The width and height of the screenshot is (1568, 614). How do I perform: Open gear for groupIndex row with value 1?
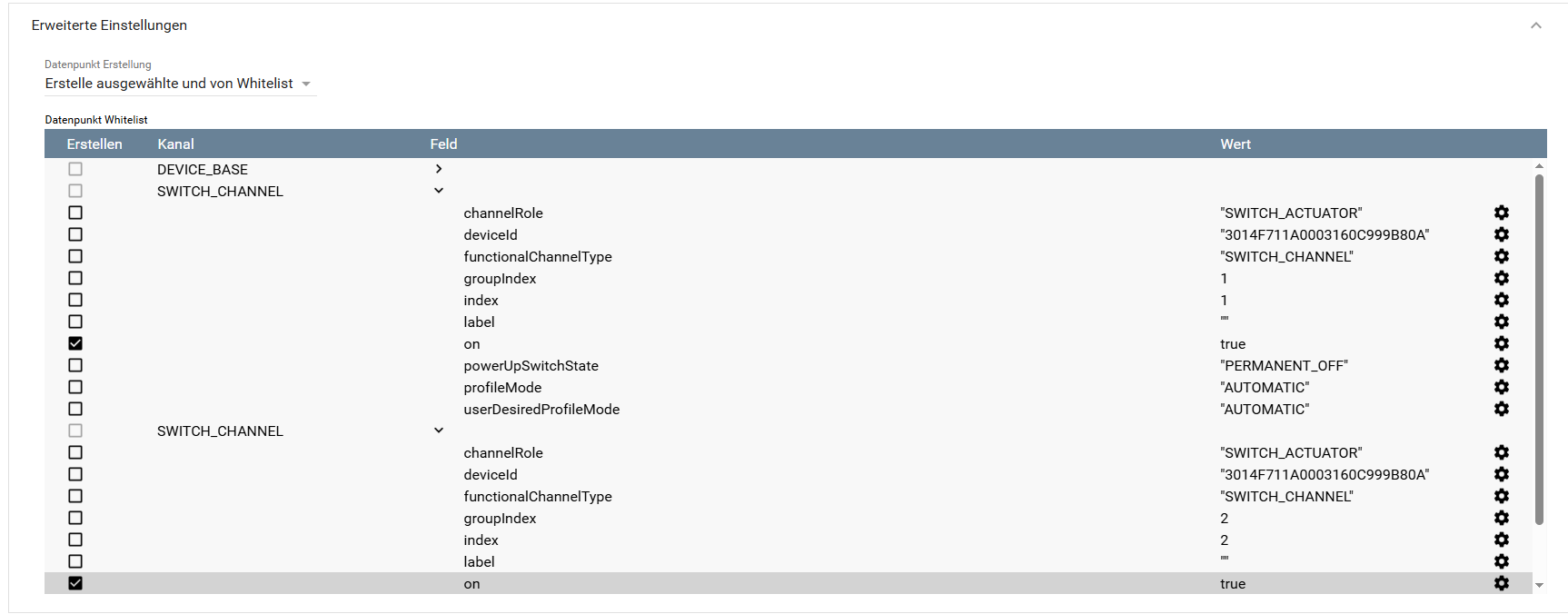pos(1501,278)
